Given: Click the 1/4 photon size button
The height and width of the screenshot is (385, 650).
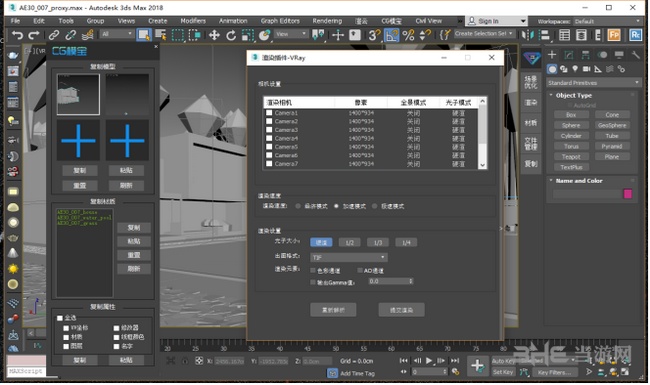Looking at the screenshot, I should coord(406,242).
